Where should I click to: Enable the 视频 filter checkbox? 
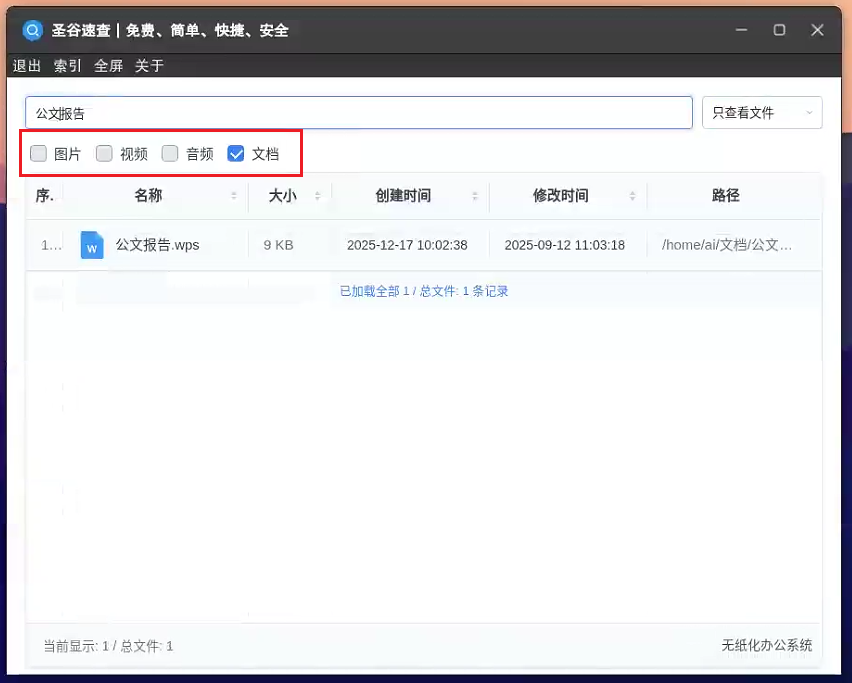coord(105,154)
